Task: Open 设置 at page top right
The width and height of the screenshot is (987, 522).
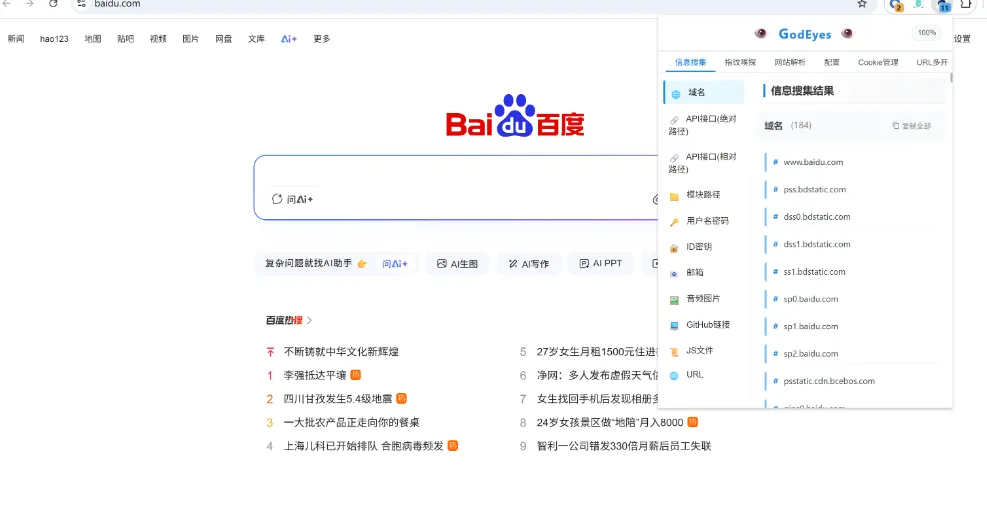Action: pos(962,39)
